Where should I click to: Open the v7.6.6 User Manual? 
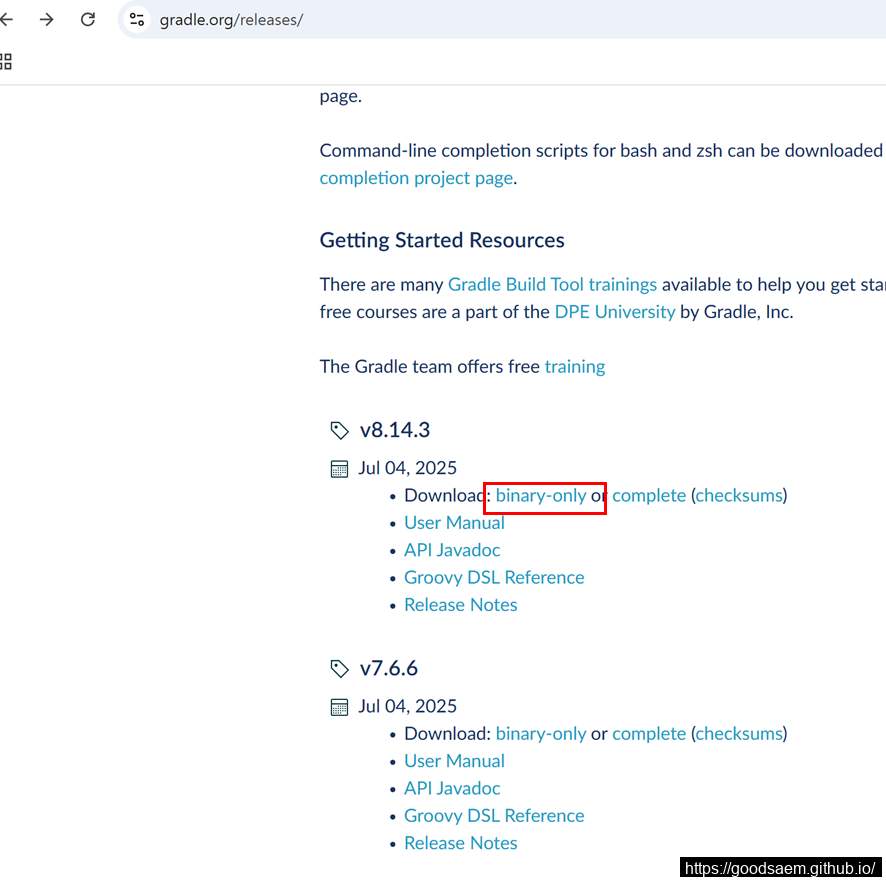click(x=454, y=761)
